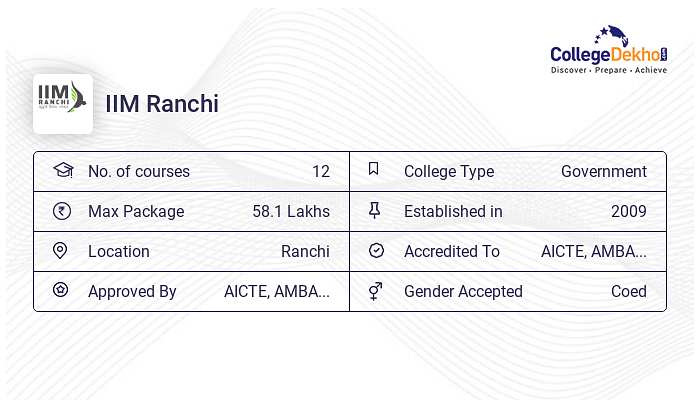Click the pushpin Established in icon
This screenshot has width=700, height=400.
[374, 210]
